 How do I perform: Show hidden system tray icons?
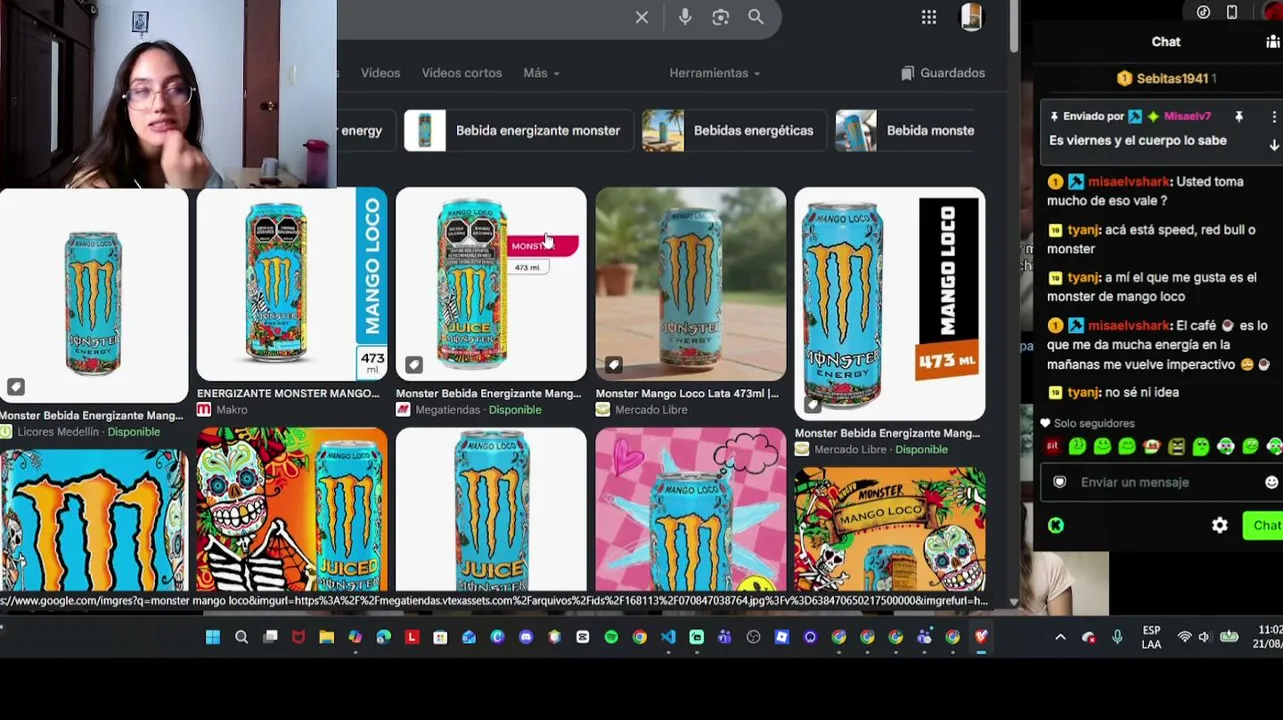click(1060, 637)
